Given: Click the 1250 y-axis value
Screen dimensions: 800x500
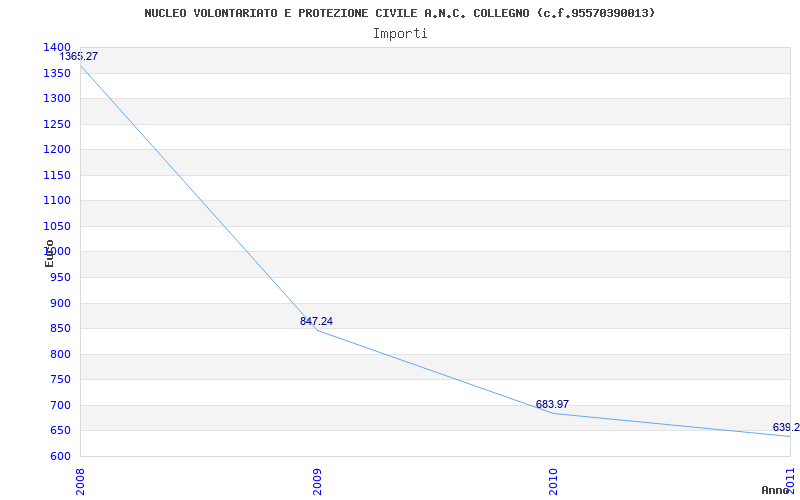Looking at the screenshot, I should 57,124.
